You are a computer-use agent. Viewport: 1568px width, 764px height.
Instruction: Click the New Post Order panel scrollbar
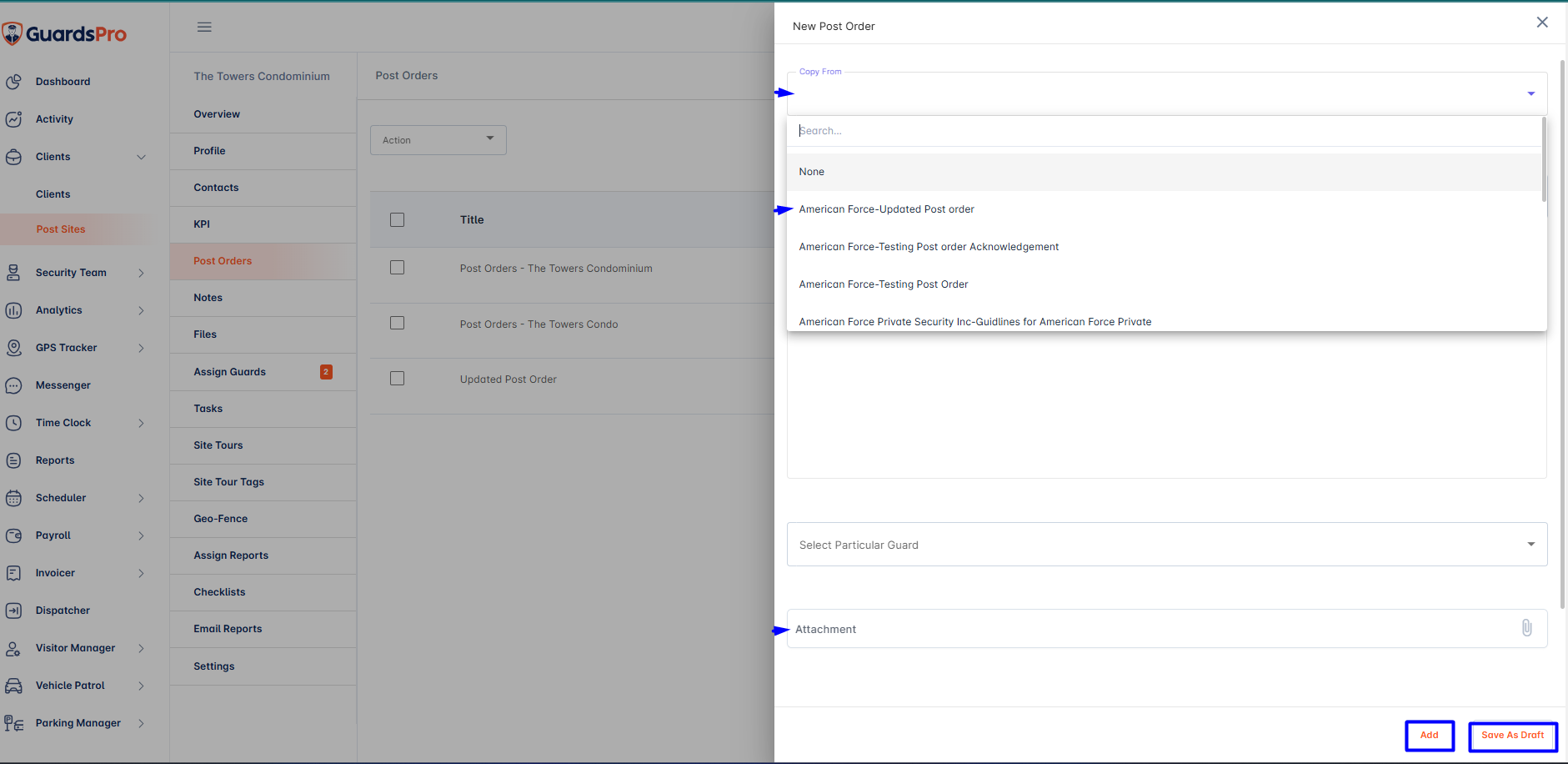[x=1563, y=334]
